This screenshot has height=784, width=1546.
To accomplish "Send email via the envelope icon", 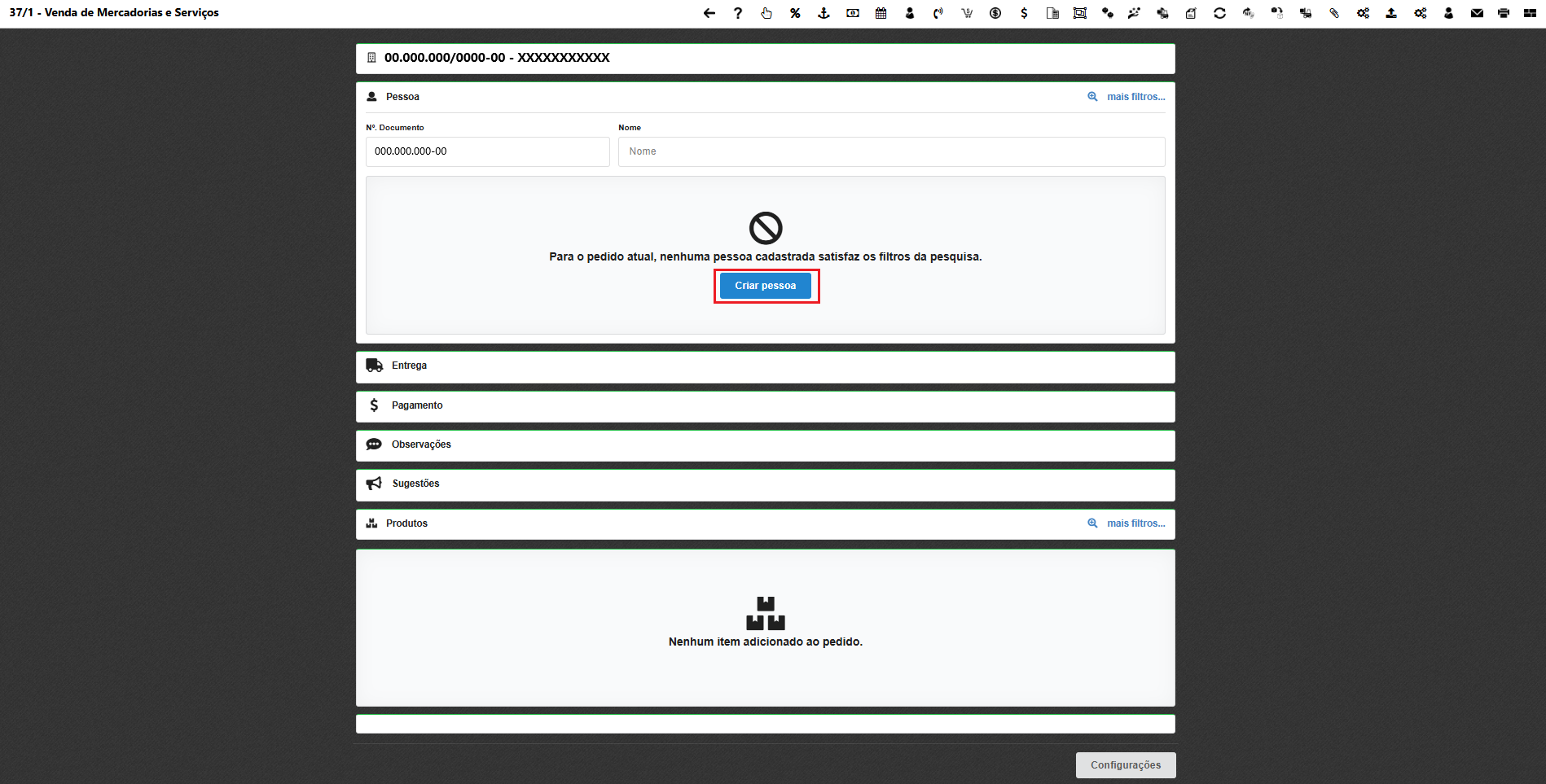I will (x=1476, y=13).
